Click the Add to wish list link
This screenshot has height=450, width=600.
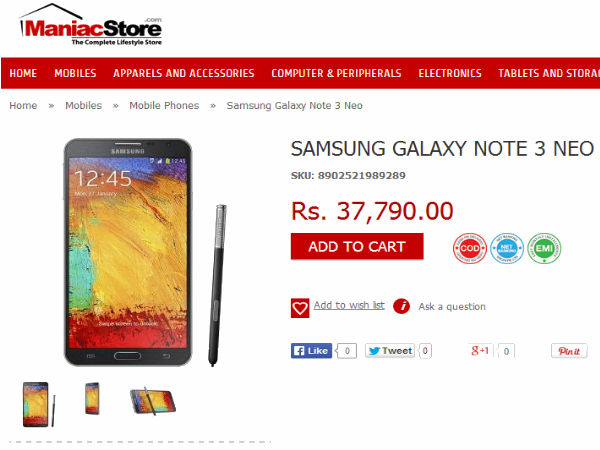tap(349, 305)
